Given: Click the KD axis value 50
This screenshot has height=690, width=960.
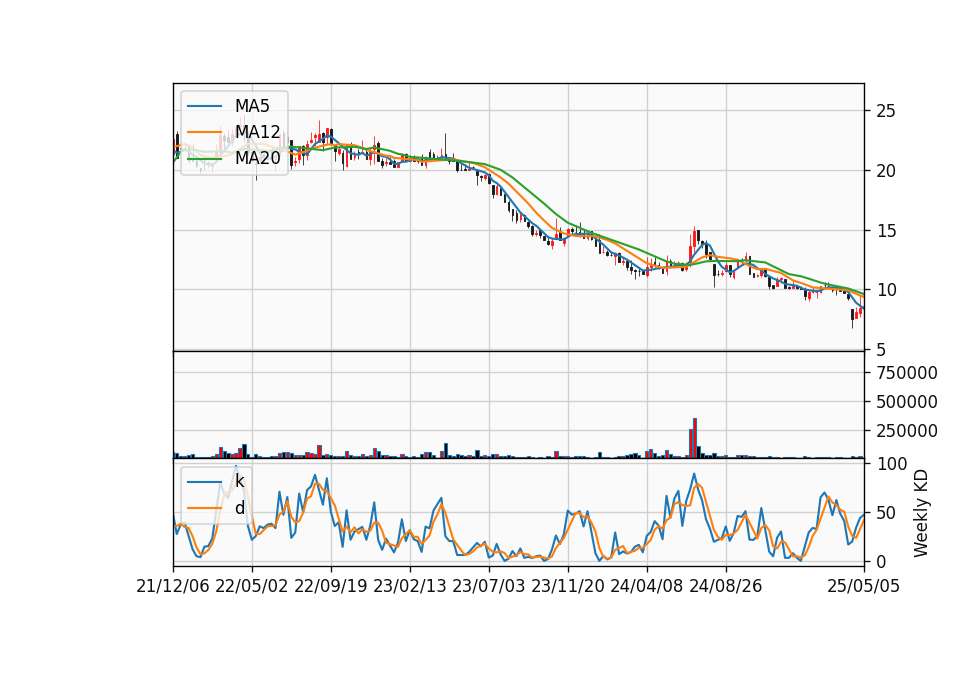Looking at the screenshot, I should (x=886, y=512).
